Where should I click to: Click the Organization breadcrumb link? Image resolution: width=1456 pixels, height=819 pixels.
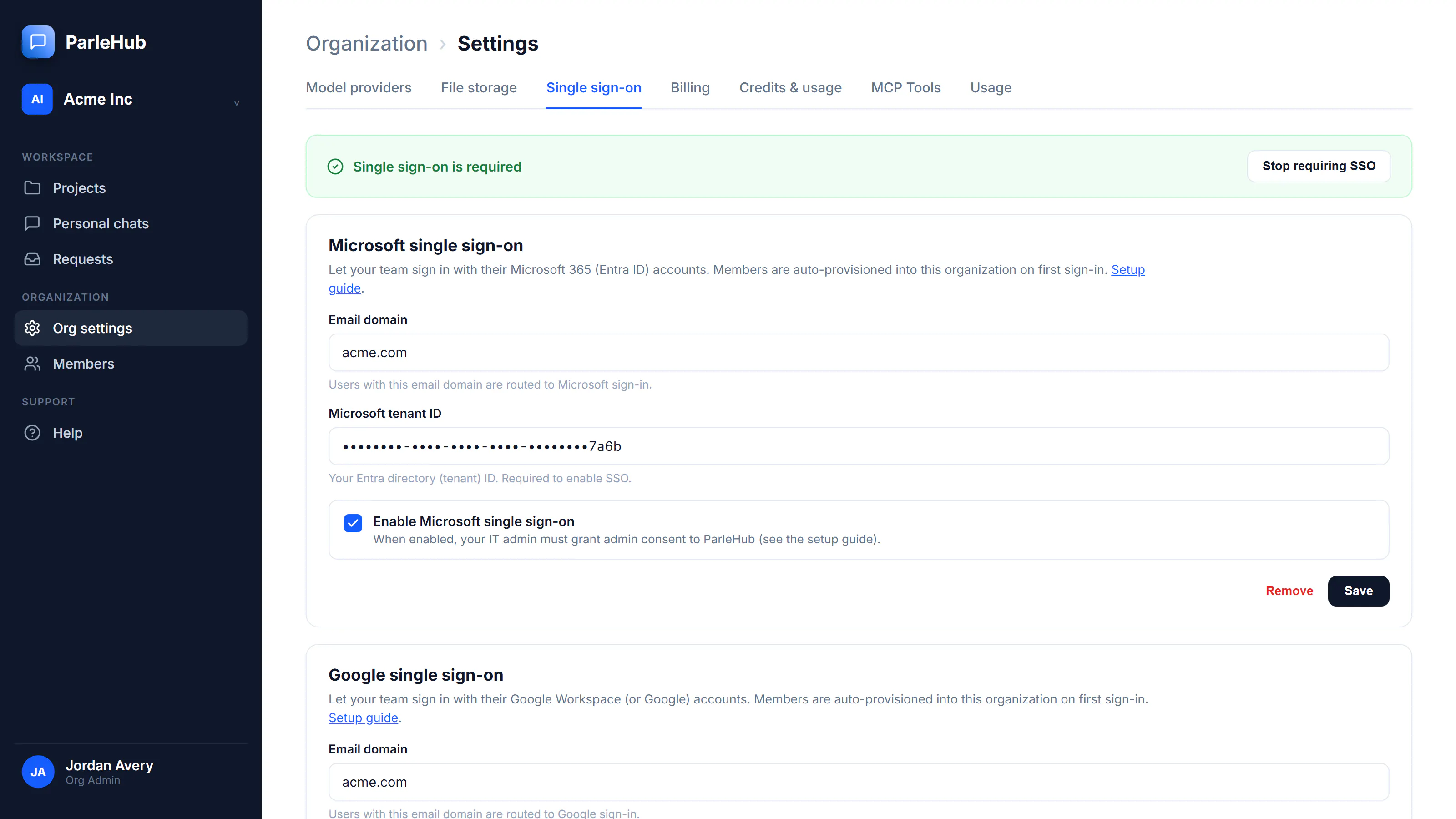pyautogui.click(x=366, y=44)
